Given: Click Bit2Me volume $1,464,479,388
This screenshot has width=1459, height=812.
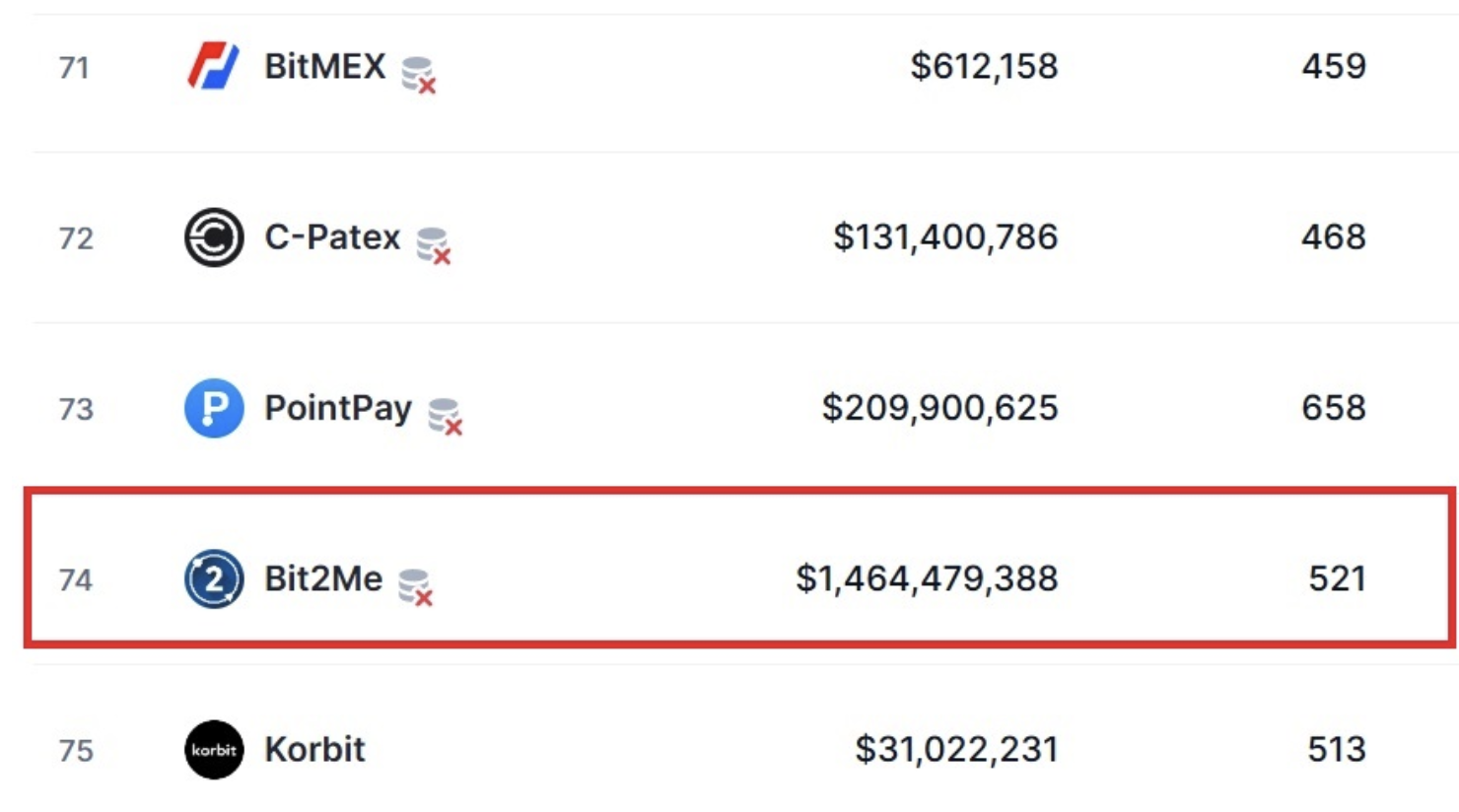Looking at the screenshot, I should [x=927, y=578].
